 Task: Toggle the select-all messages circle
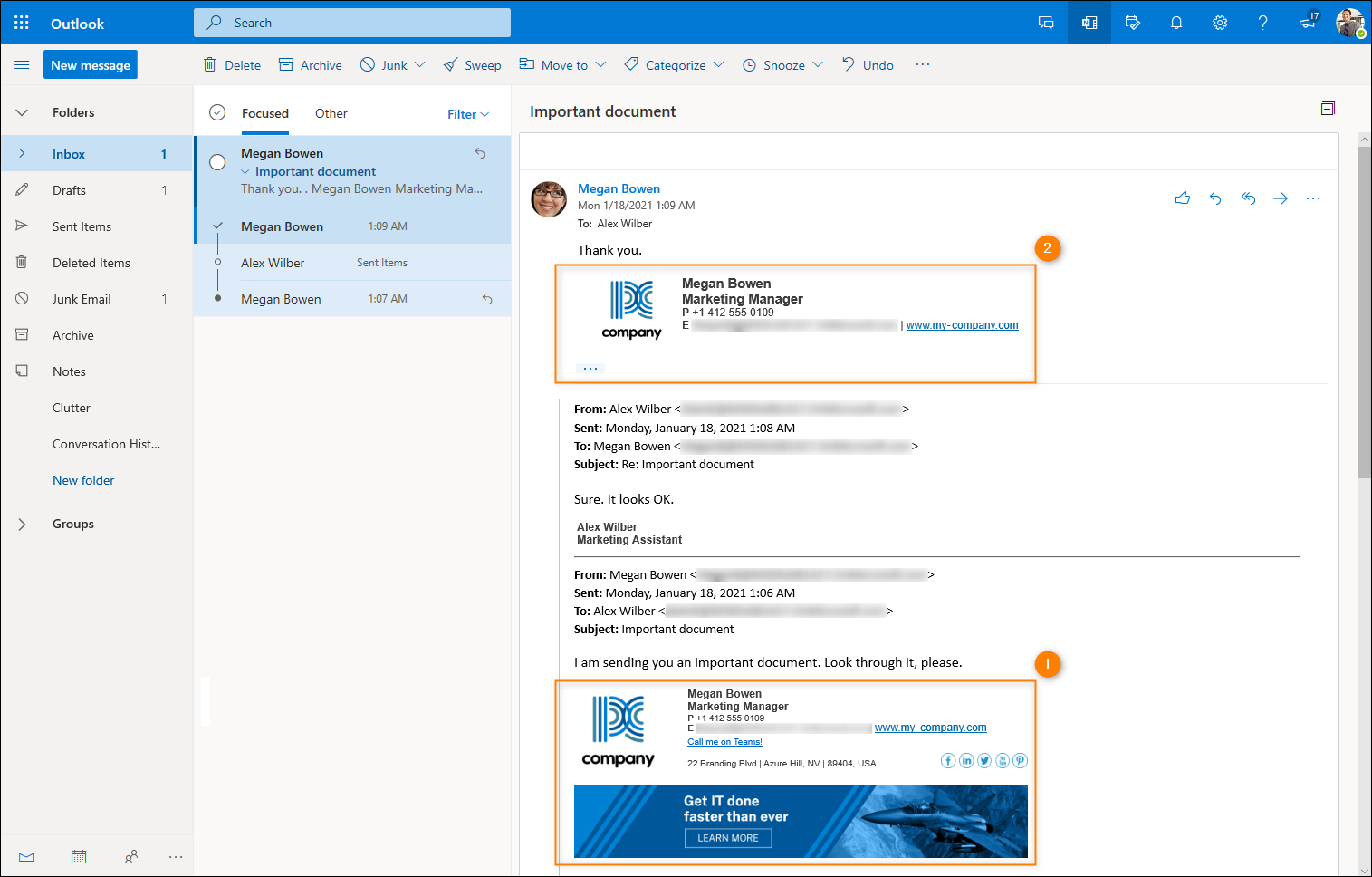[x=217, y=112]
